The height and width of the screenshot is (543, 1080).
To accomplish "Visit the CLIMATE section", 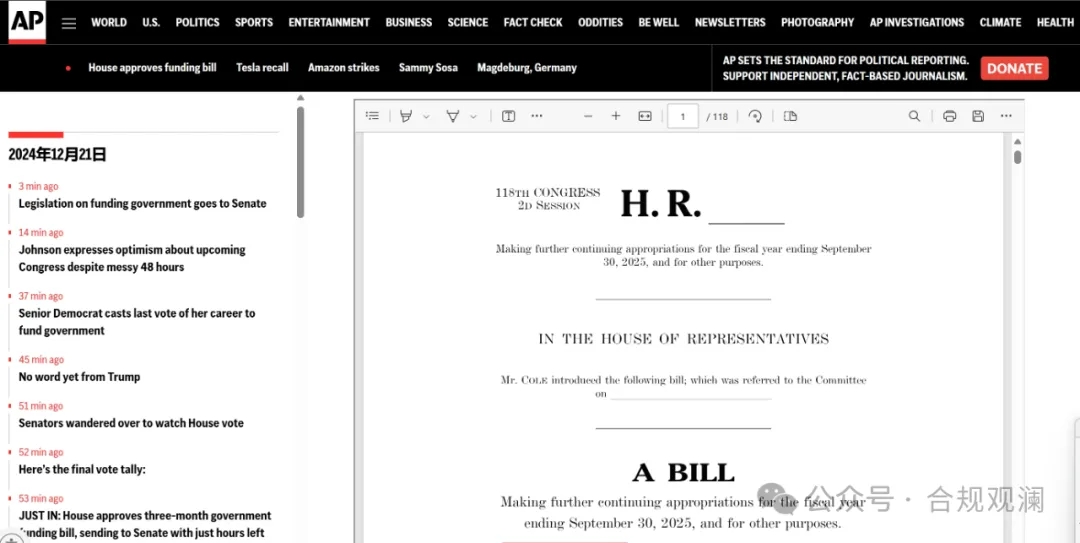I will pos(1000,22).
